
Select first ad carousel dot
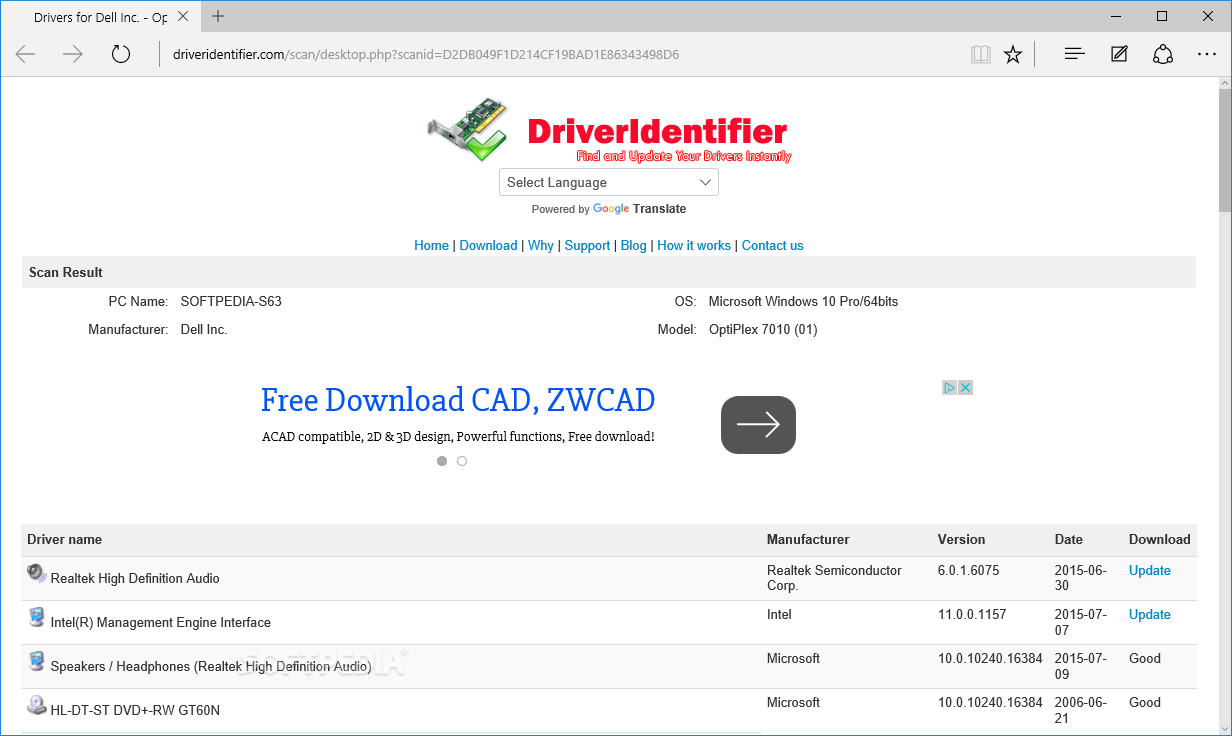pyautogui.click(x=442, y=461)
